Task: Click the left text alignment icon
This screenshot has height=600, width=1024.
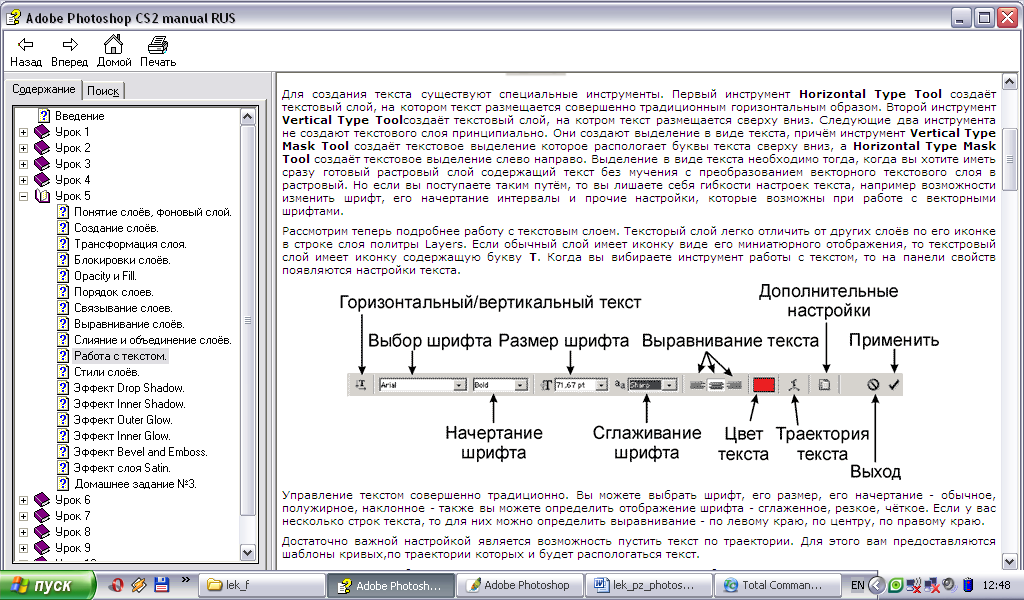Action: click(697, 385)
